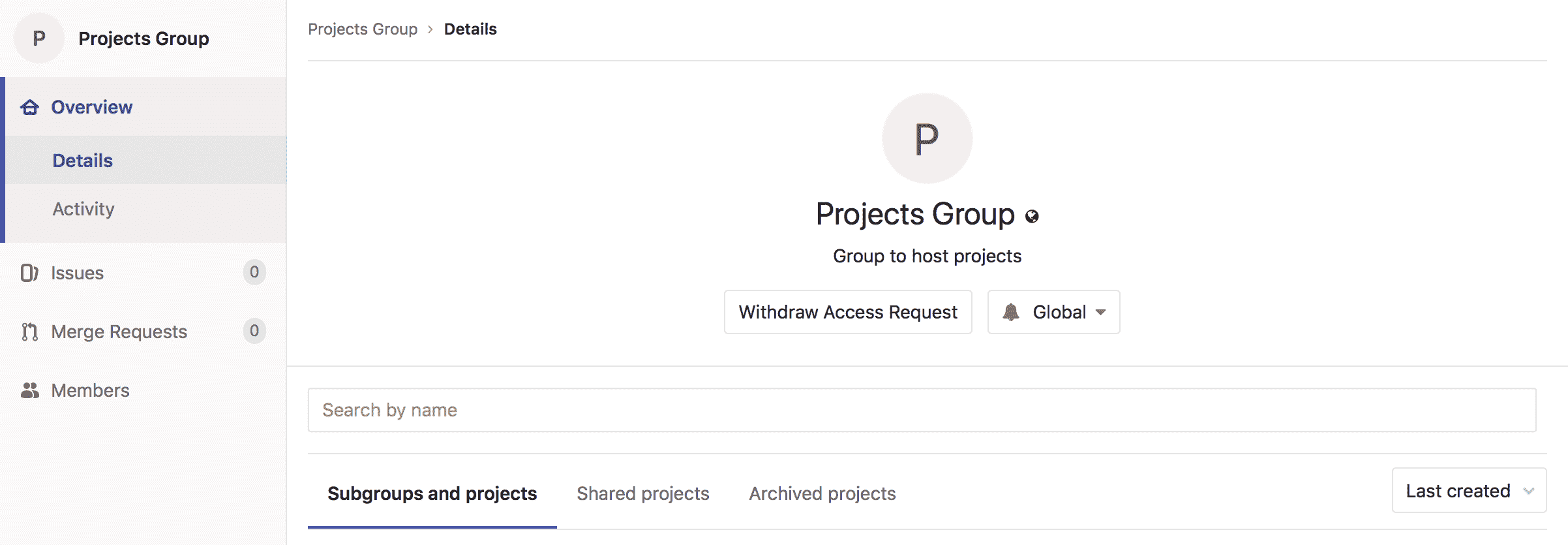Image resolution: width=1568 pixels, height=545 pixels.
Task: Click the Issues icon in sidebar
Action: (x=29, y=273)
